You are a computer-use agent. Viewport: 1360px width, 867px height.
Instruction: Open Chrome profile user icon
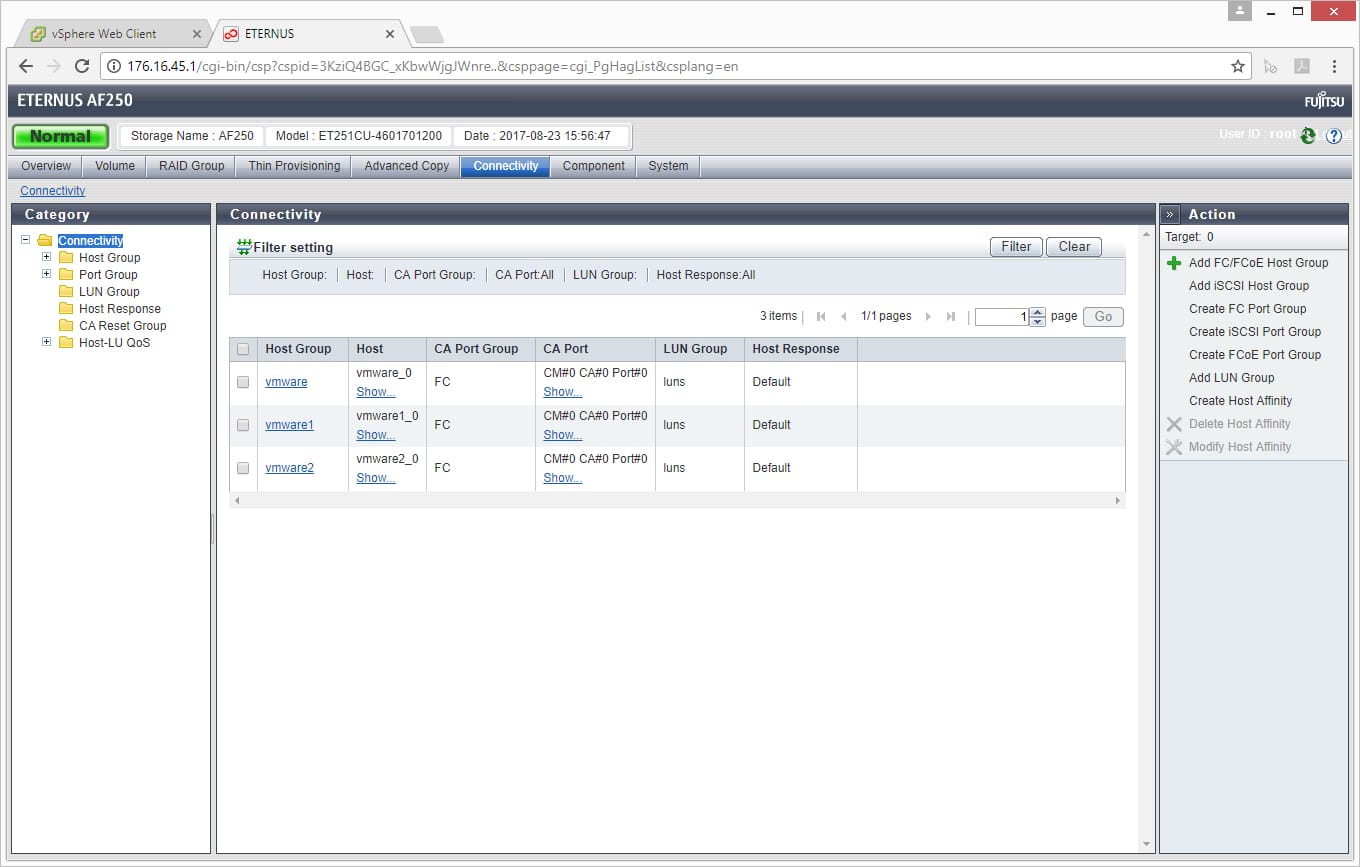pos(1240,11)
